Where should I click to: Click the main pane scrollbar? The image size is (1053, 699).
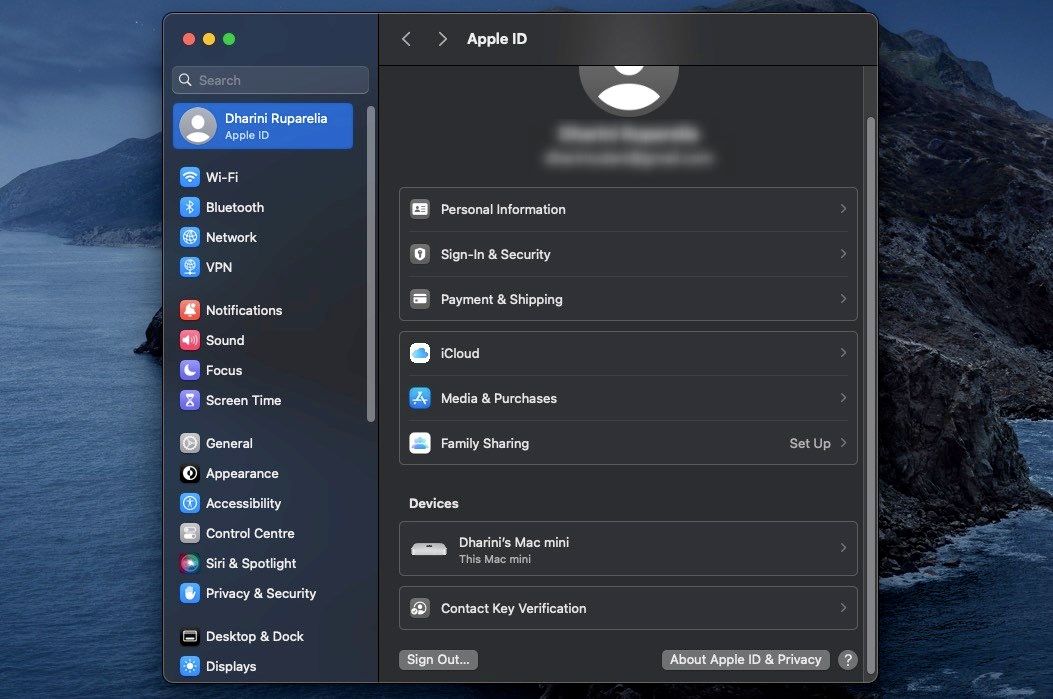pyautogui.click(x=870, y=395)
